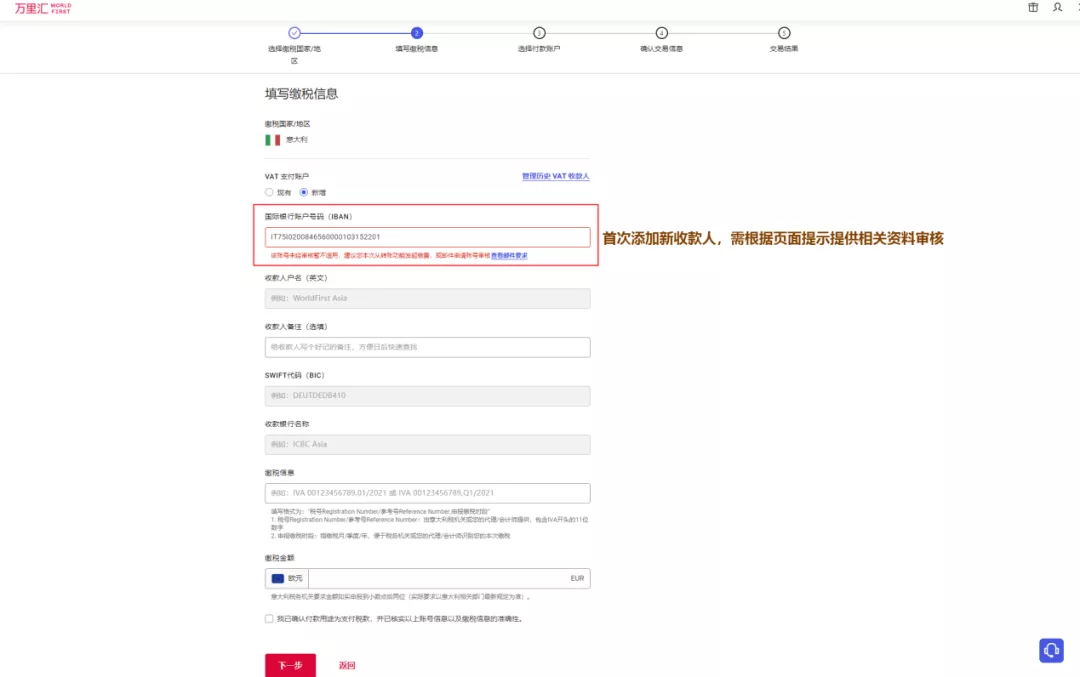Click the completed checkmark of step 选择缴税国家/地区
The width and height of the screenshot is (1080, 677).
click(x=295, y=31)
